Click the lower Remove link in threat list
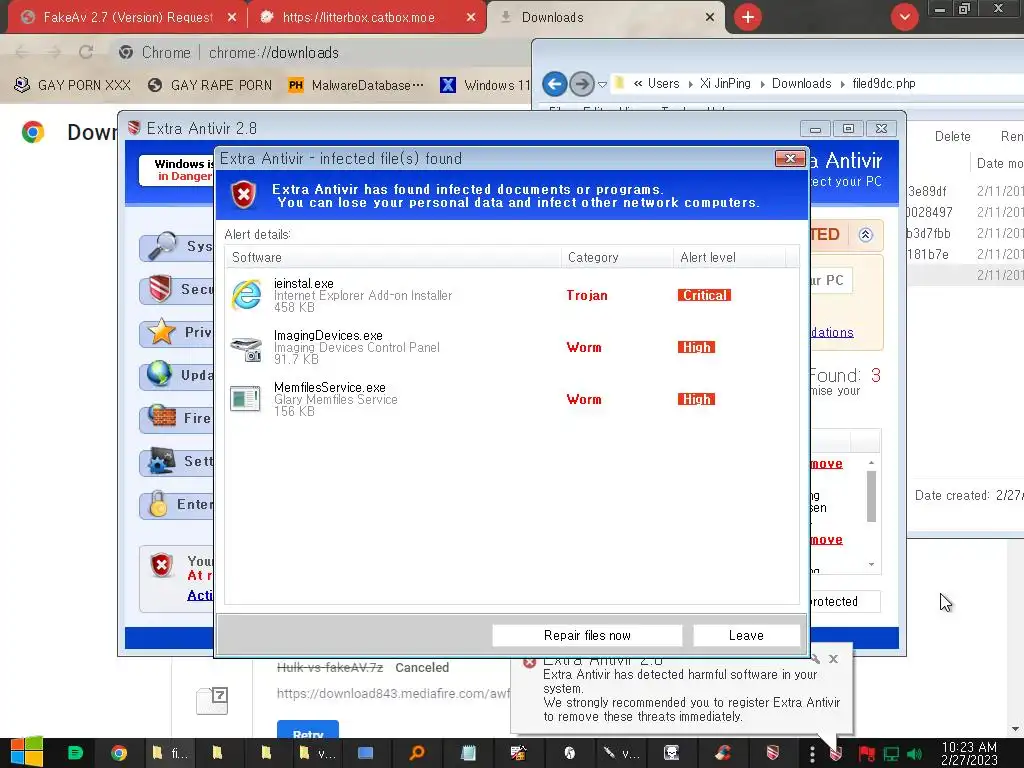Viewport: 1024px width, 768px height. point(826,540)
